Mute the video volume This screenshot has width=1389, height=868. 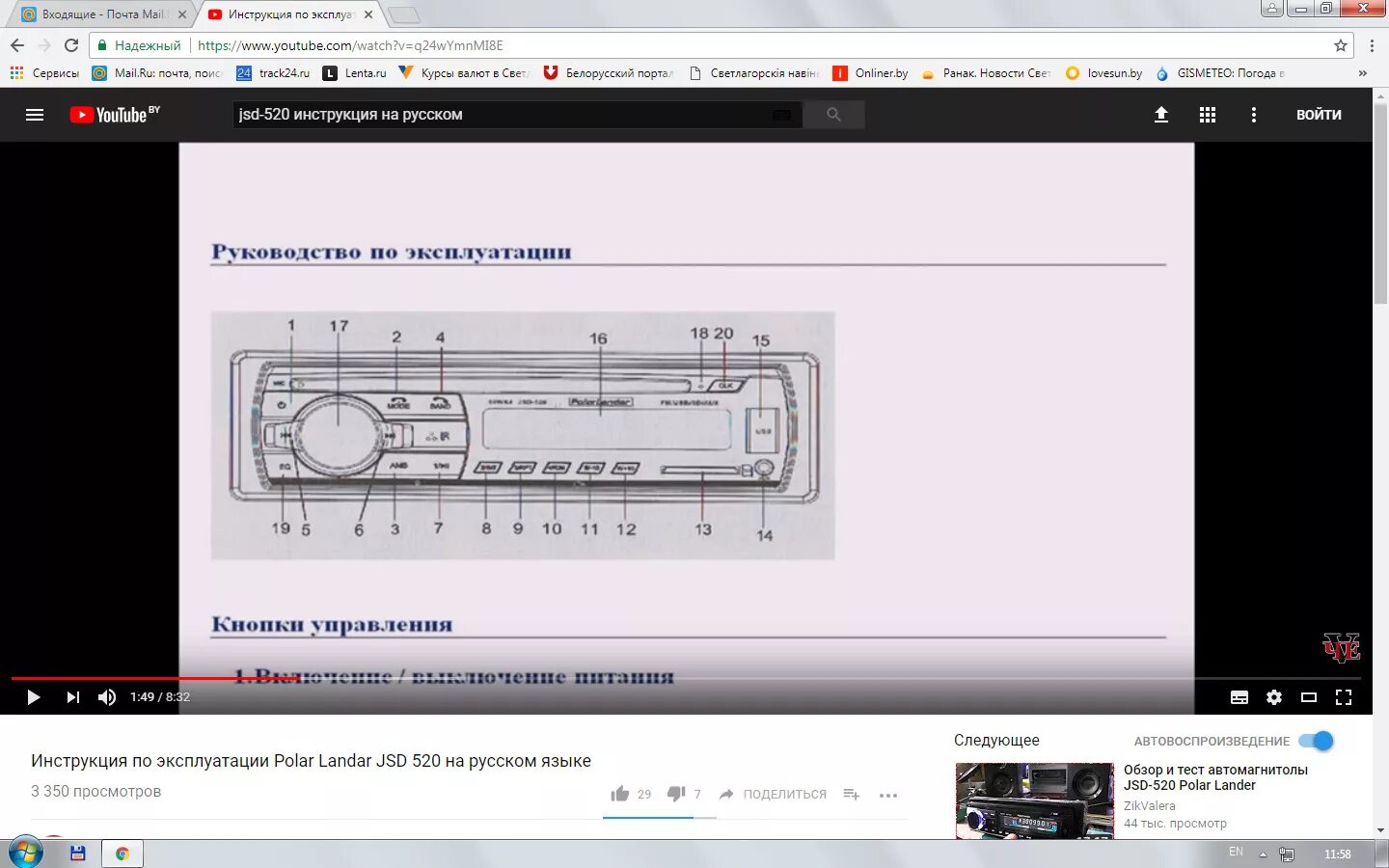pyautogui.click(x=107, y=697)
